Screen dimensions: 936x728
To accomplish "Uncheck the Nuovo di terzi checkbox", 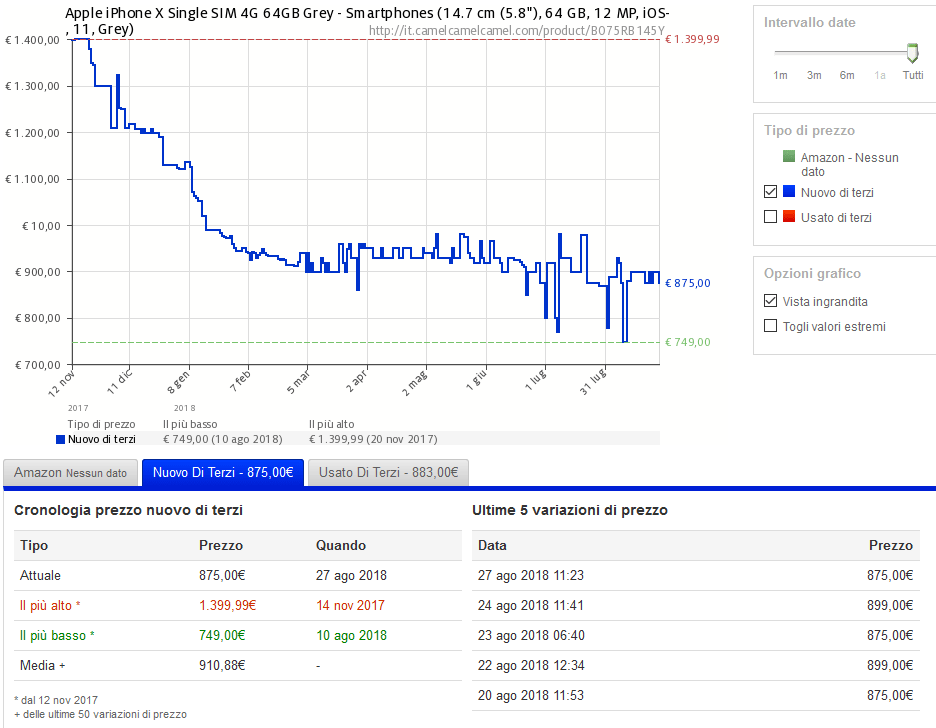I will tap(770, 192).
